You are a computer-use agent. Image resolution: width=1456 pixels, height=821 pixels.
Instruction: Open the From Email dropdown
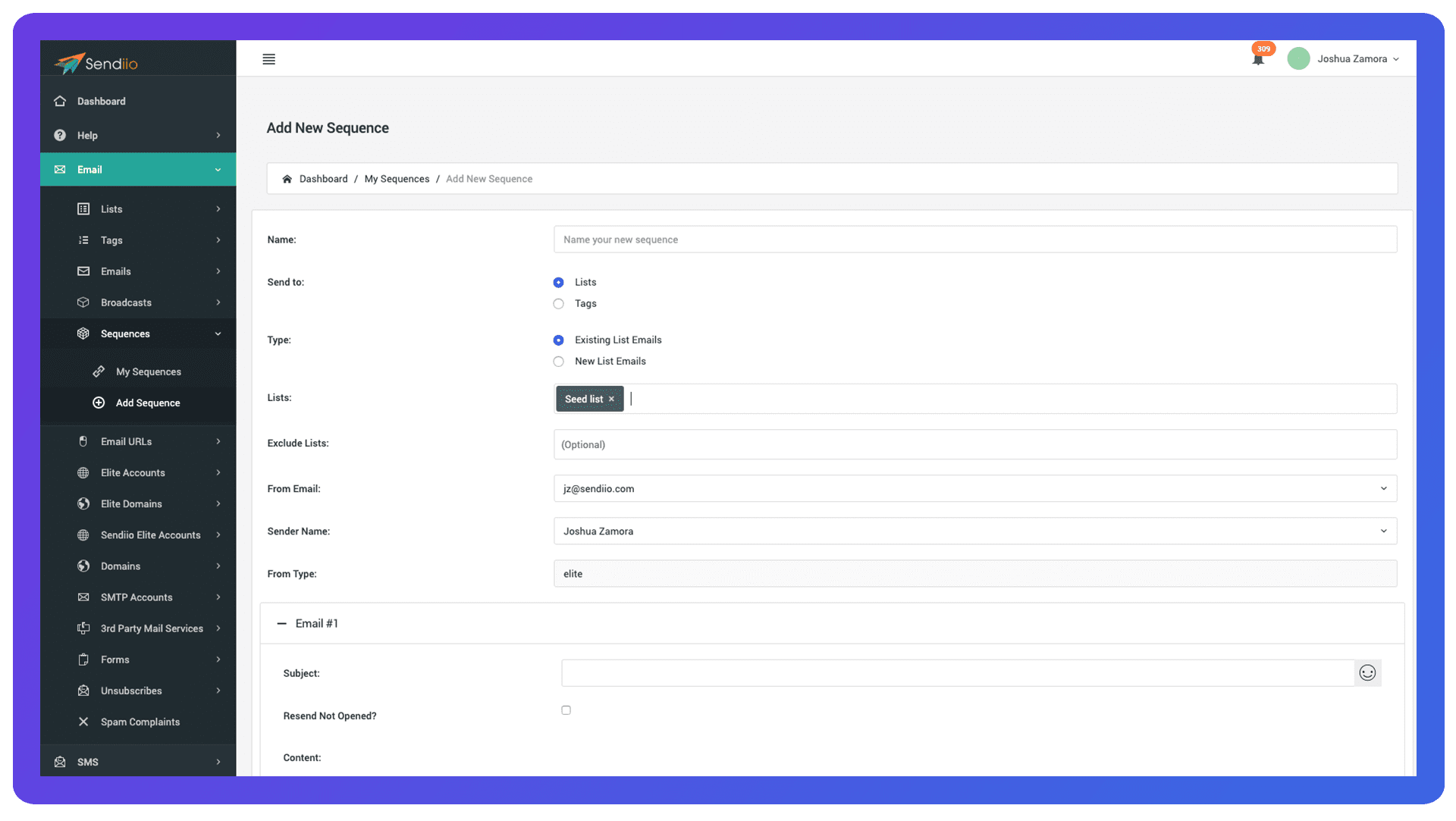point(974,489)
